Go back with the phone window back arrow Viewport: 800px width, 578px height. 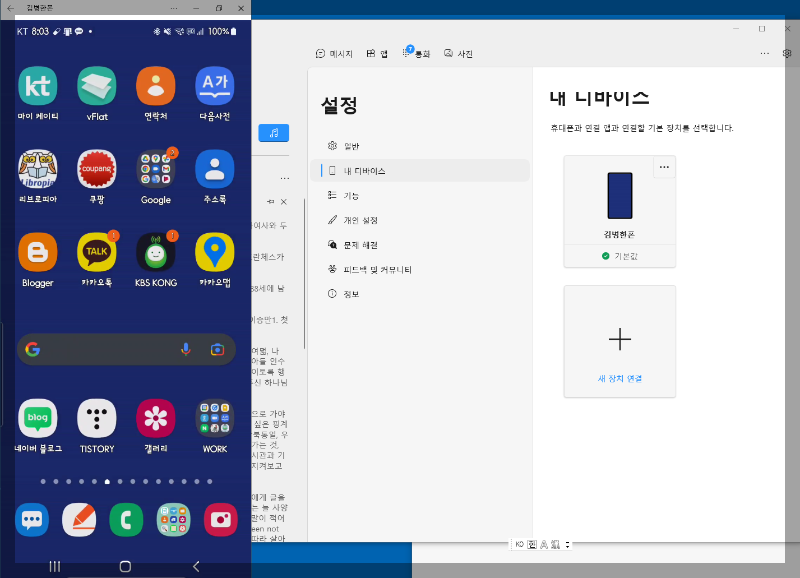[10, 8]
